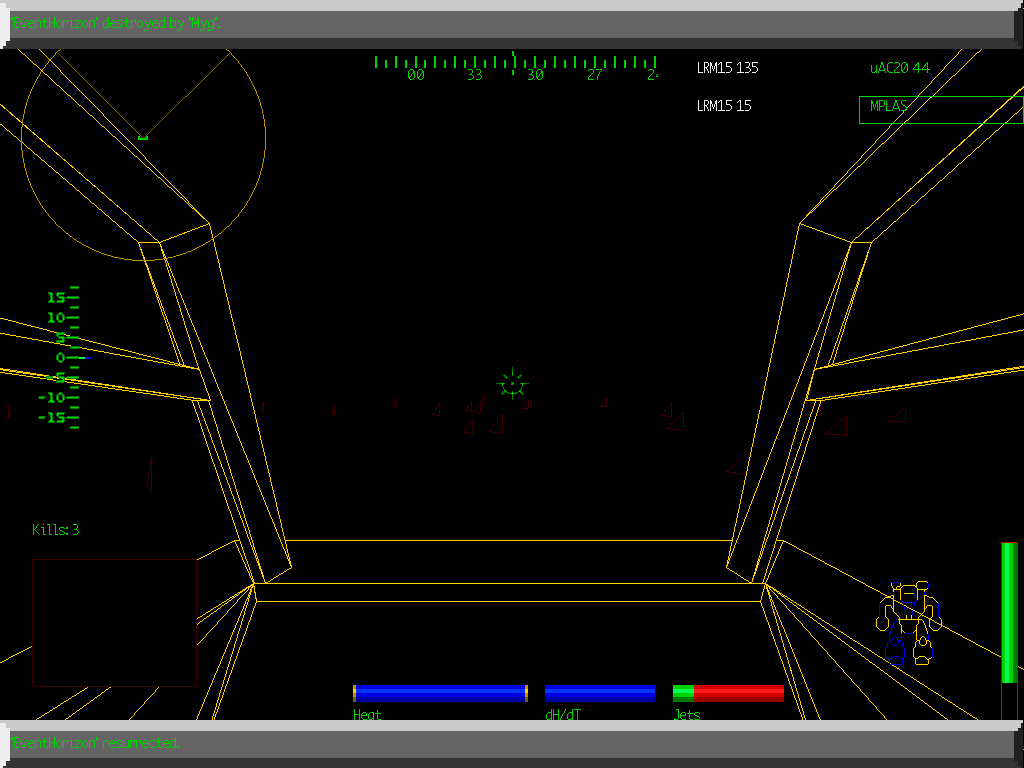Click the Kills: 3 counter
The height and width of the screenshot is (768, 1024).
click(56, 530)
